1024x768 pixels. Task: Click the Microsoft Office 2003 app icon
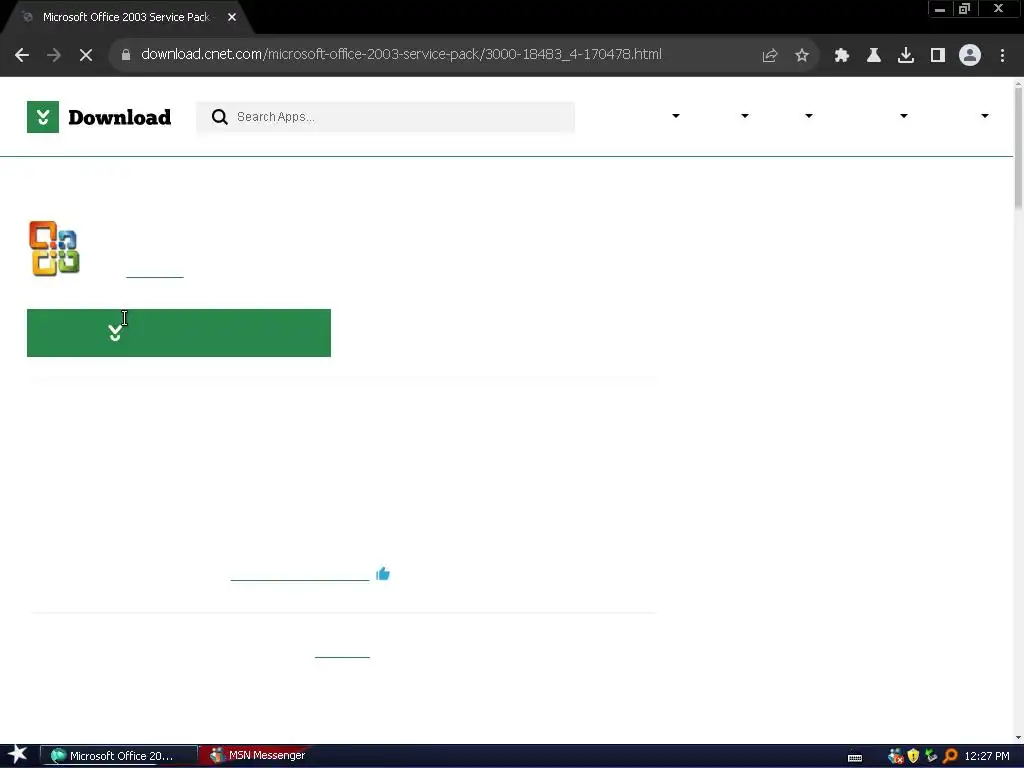coord(54,248)
